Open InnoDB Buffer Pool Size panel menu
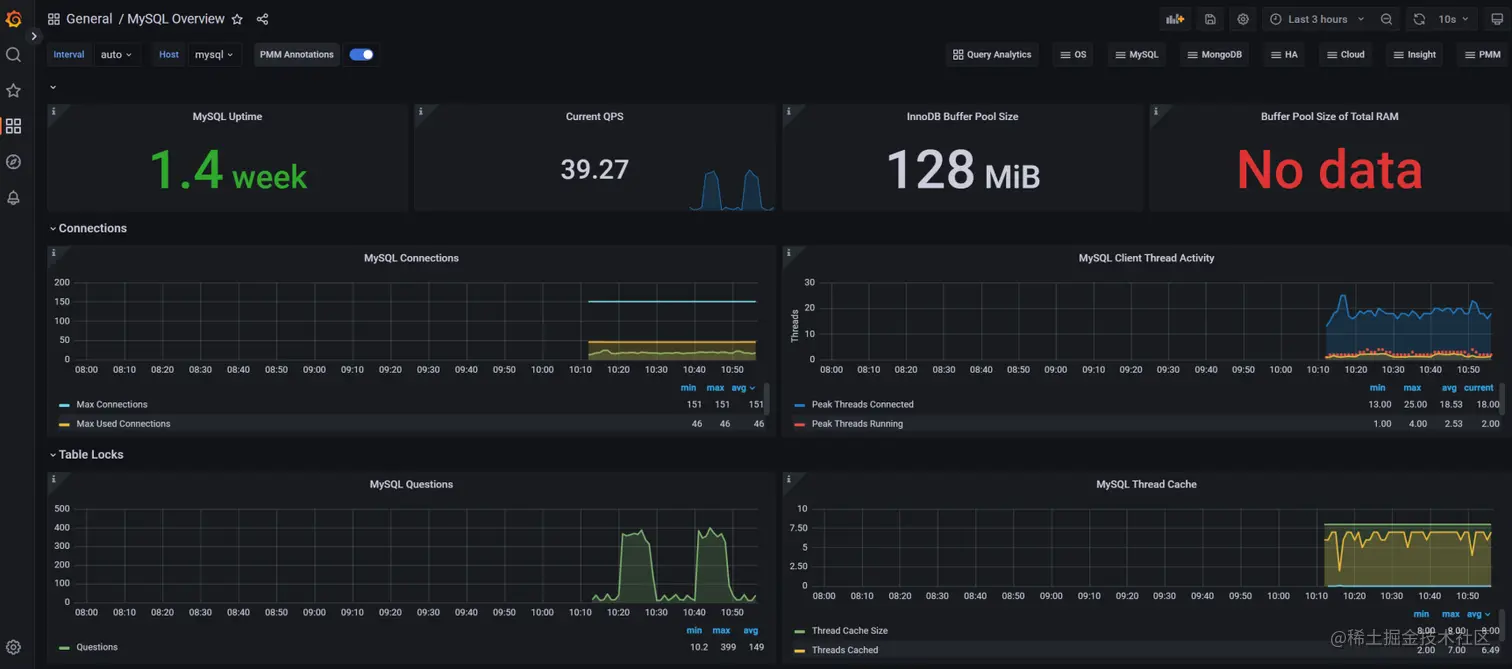Image resolution: width=1512 pixels, height=669 pixels. tap(962, 117)
